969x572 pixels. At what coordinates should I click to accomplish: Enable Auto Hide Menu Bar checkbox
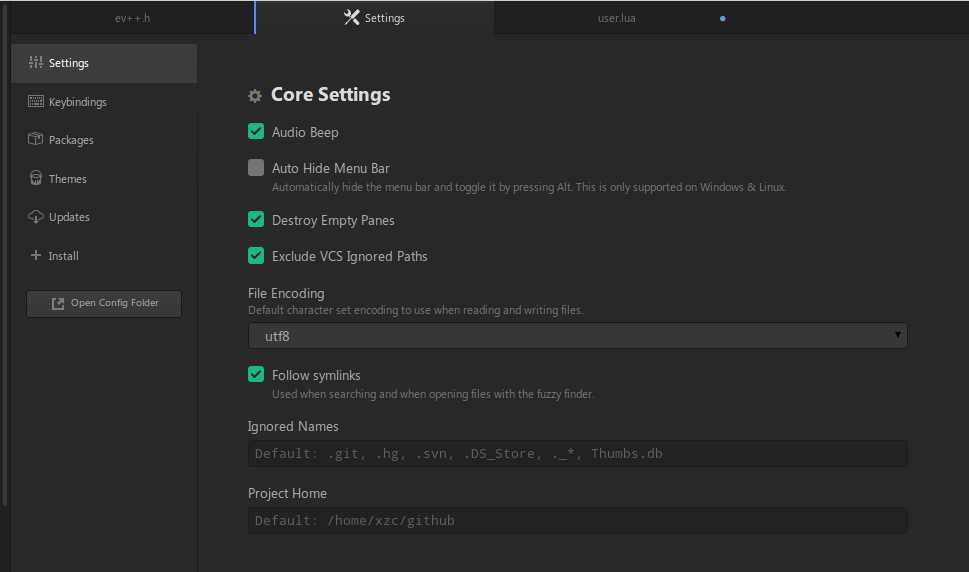coord(256,168)
